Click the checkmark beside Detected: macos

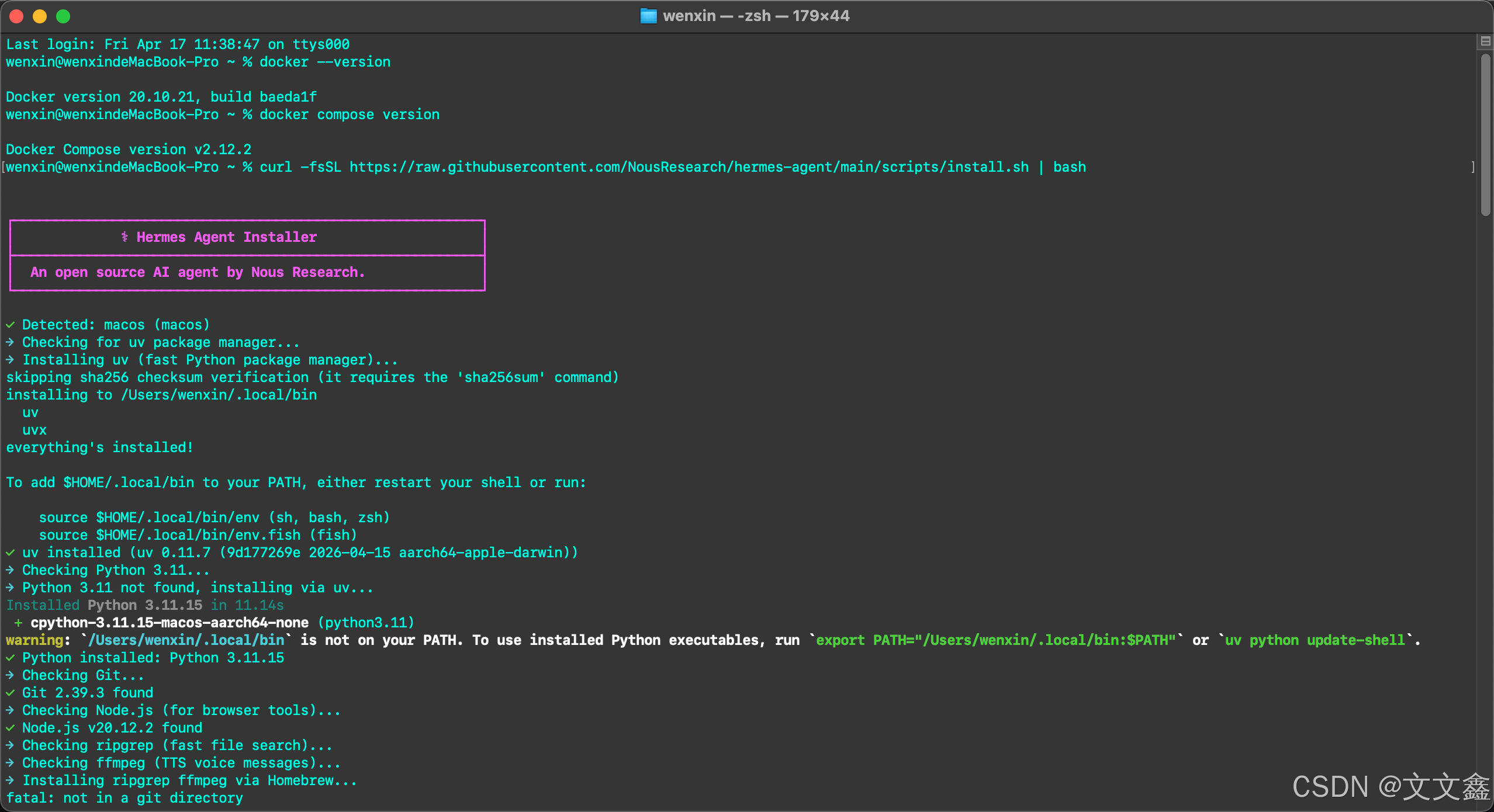coord(11,325)
